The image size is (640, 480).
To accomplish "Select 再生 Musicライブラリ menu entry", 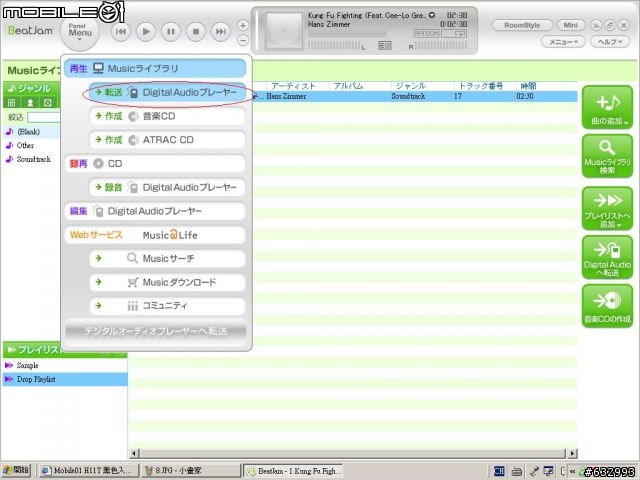I will pos(155,68).
